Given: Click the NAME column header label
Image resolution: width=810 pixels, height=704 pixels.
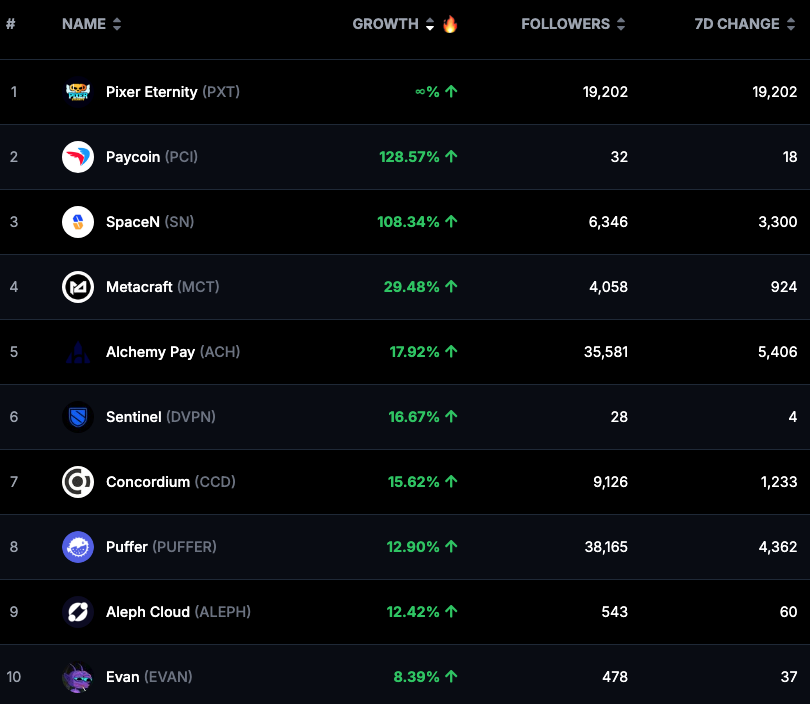Looking at the screenshot, I should [84, 24].
